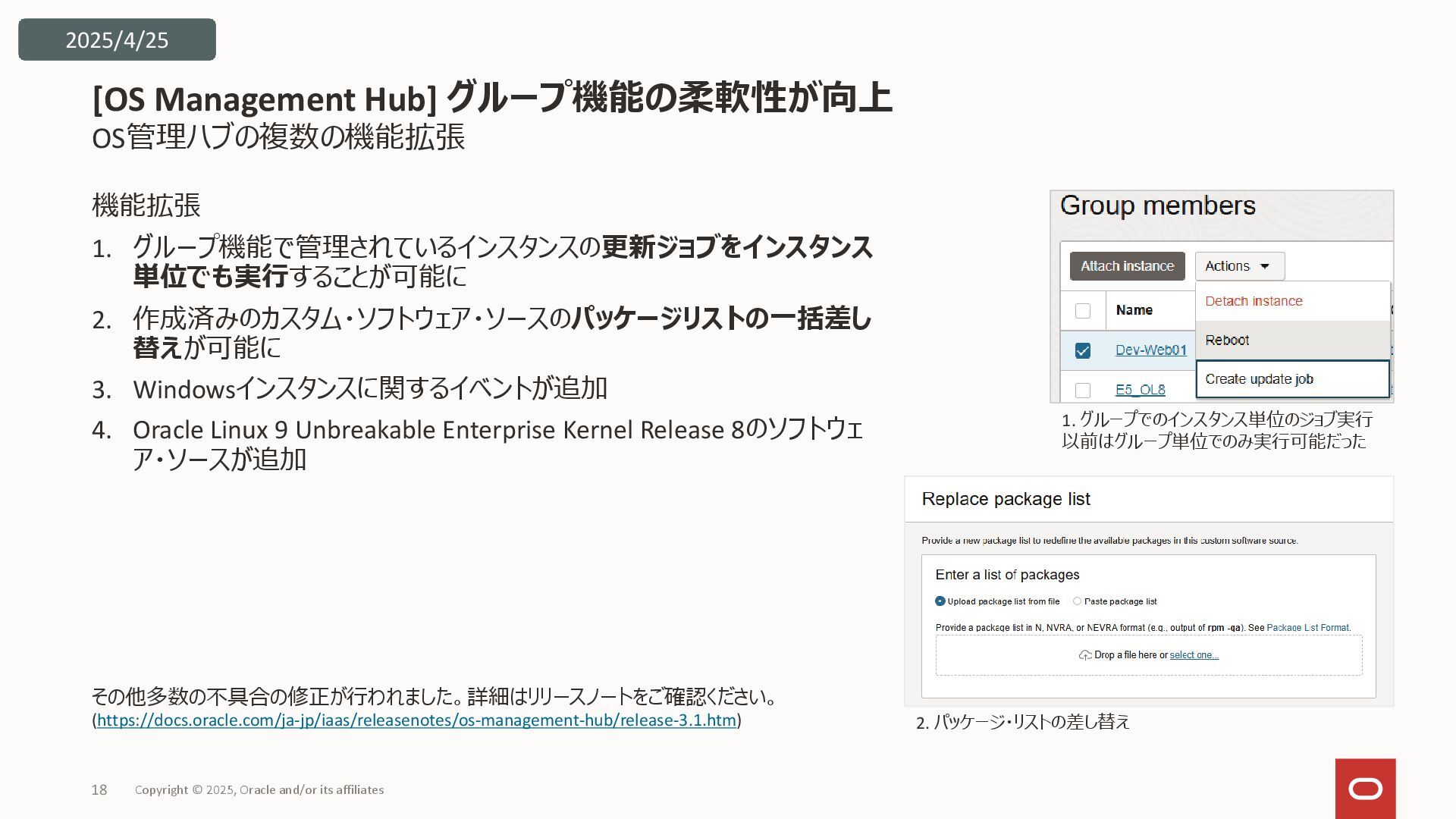Select Upload package list from file radio
The image size is (1456, 819).
(x=940, y=601)
